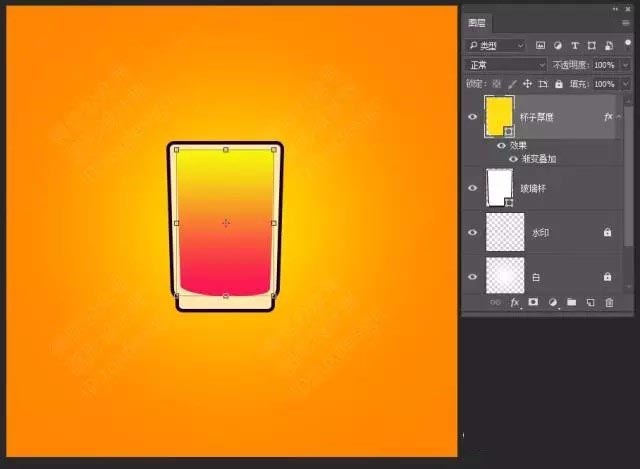Click the top-middle transform handle
Viewport: 640px width, 469px height.
(226, 150)
